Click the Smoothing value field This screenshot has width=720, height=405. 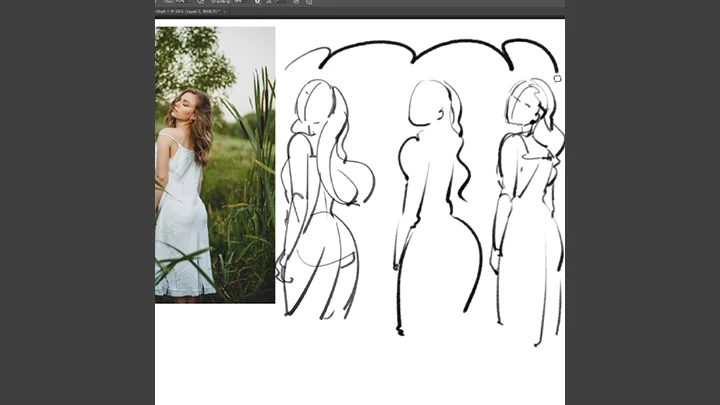[238, 2]
